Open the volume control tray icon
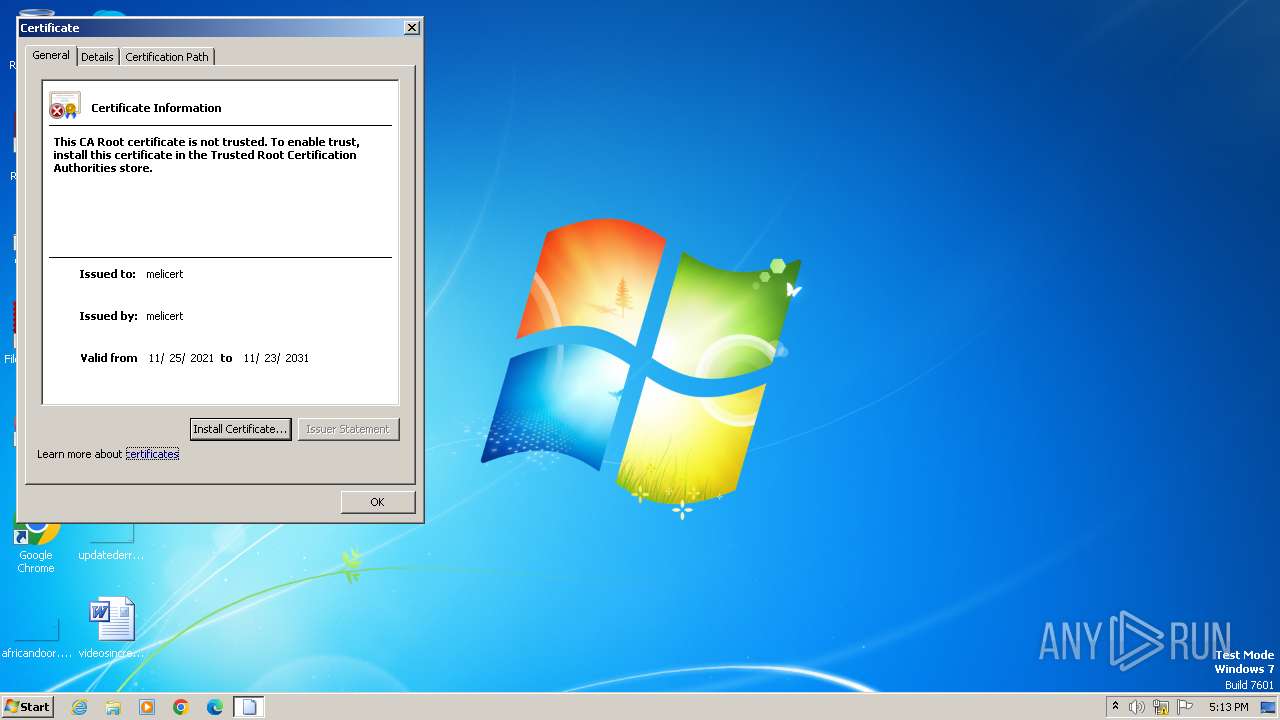Image resolution: width=1280 pixels, height=720 pixels. pyautogui.click(x=1137, y=707)
